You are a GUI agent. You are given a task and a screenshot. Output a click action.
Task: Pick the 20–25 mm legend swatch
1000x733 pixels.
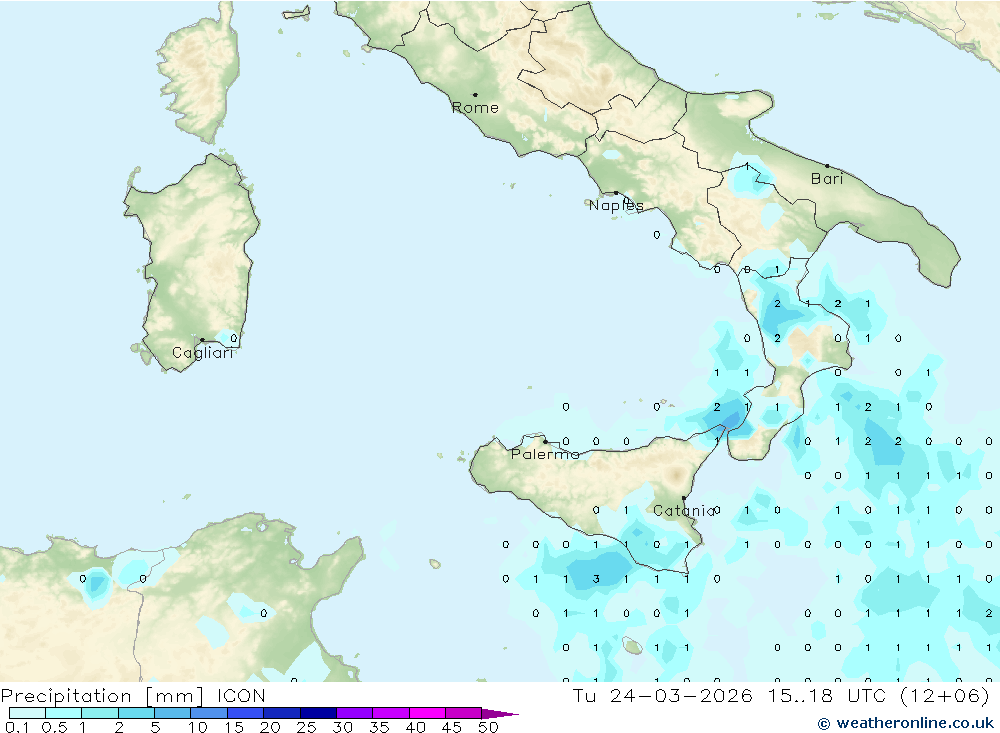(282, 713)
